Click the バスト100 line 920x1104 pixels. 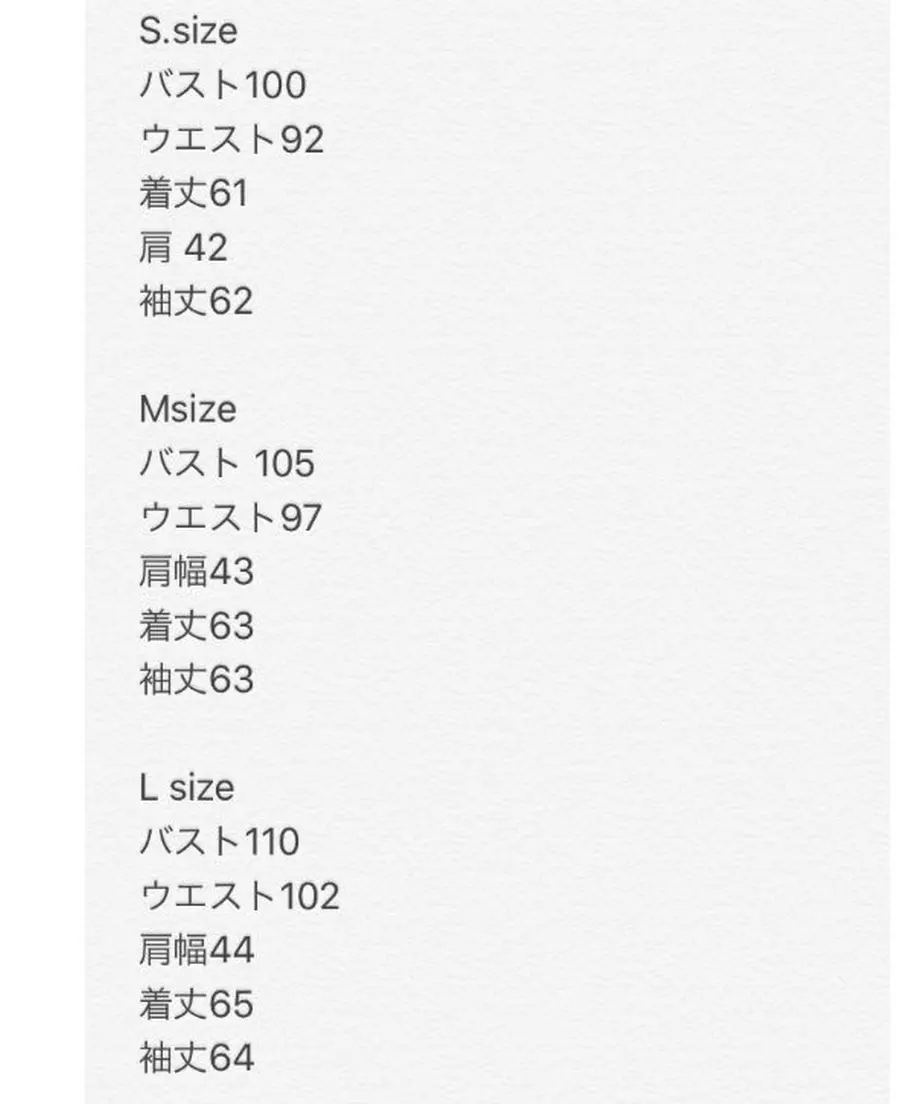[222, 85]
